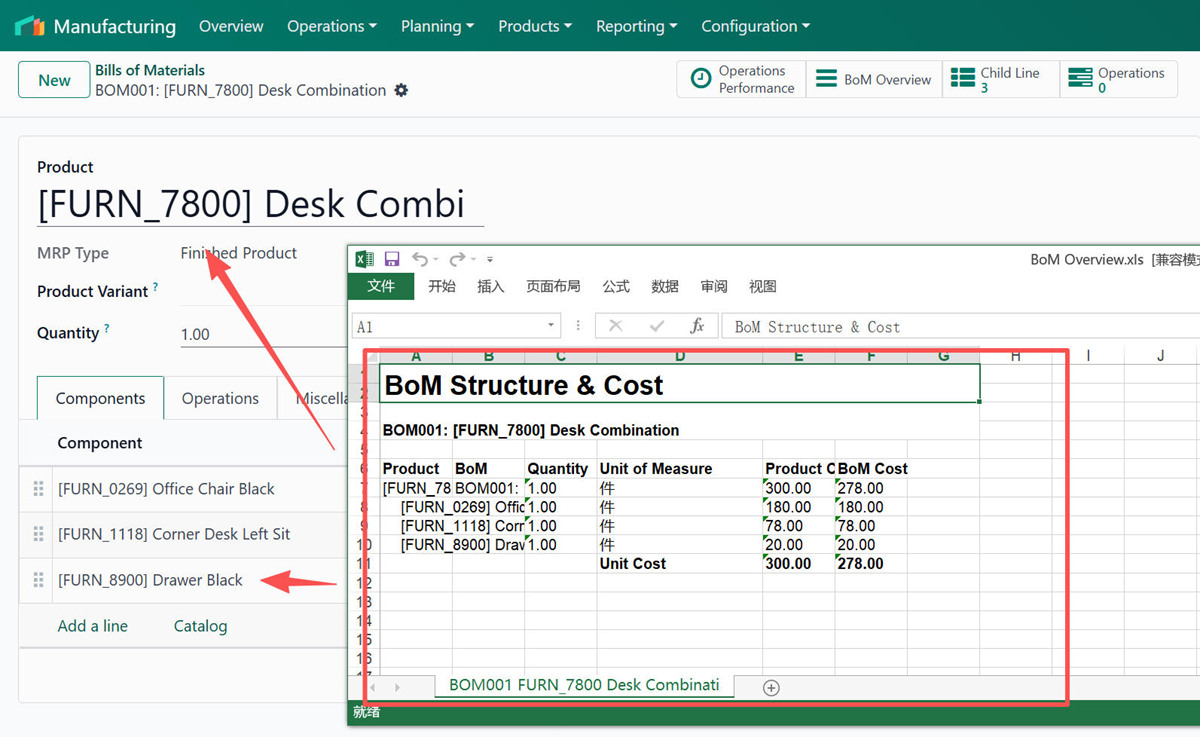
Task: Grab drag handle for Drawer Black row
Action: [38, 580]
